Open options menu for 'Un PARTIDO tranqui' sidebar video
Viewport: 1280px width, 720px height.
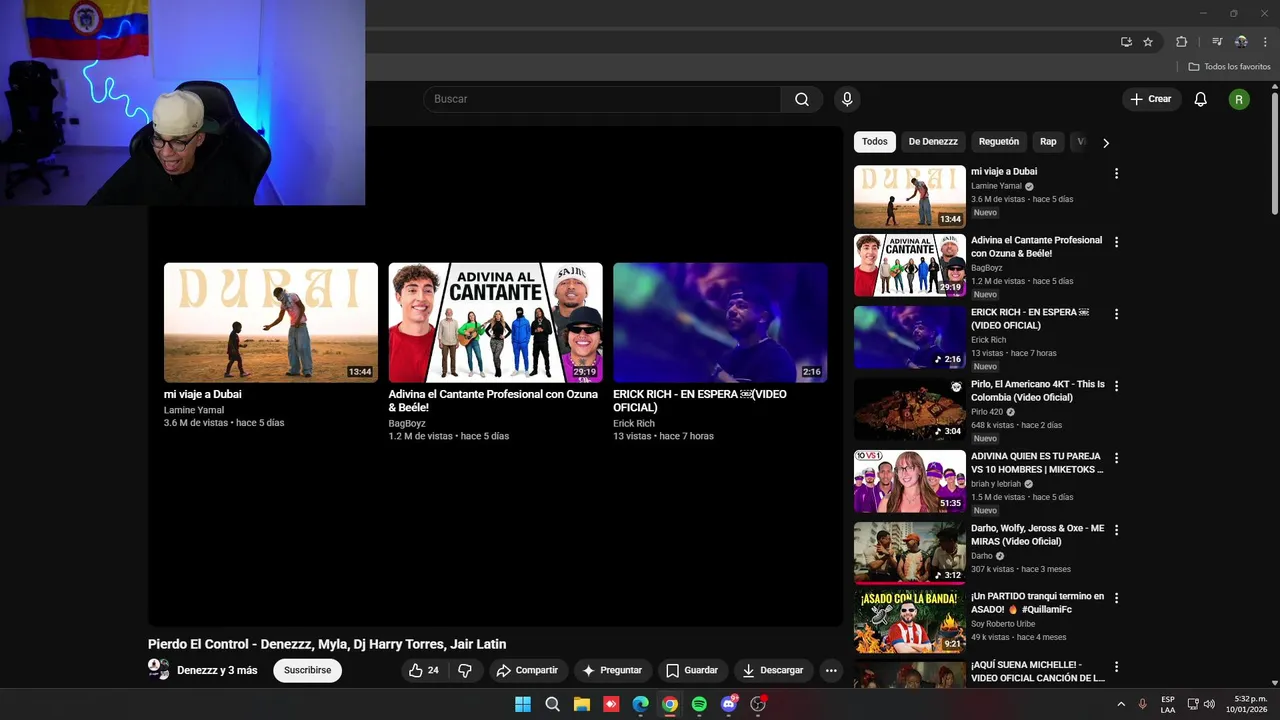[1116, 598]
